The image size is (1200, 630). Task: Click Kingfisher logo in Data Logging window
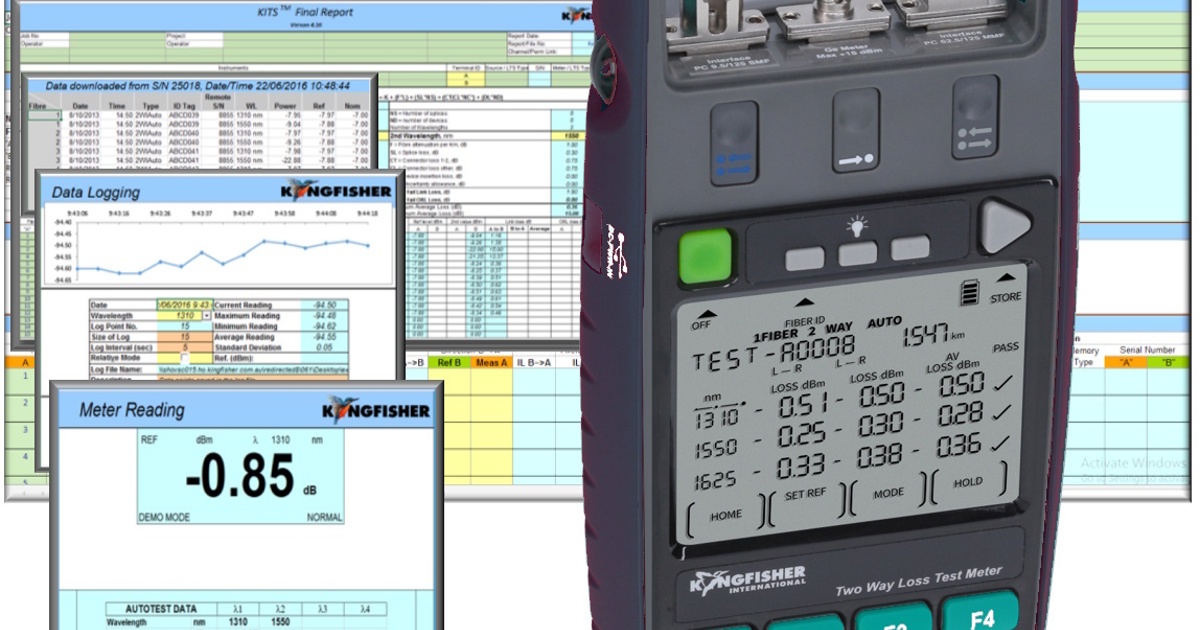pyautogui.click(x=337, y=190)
